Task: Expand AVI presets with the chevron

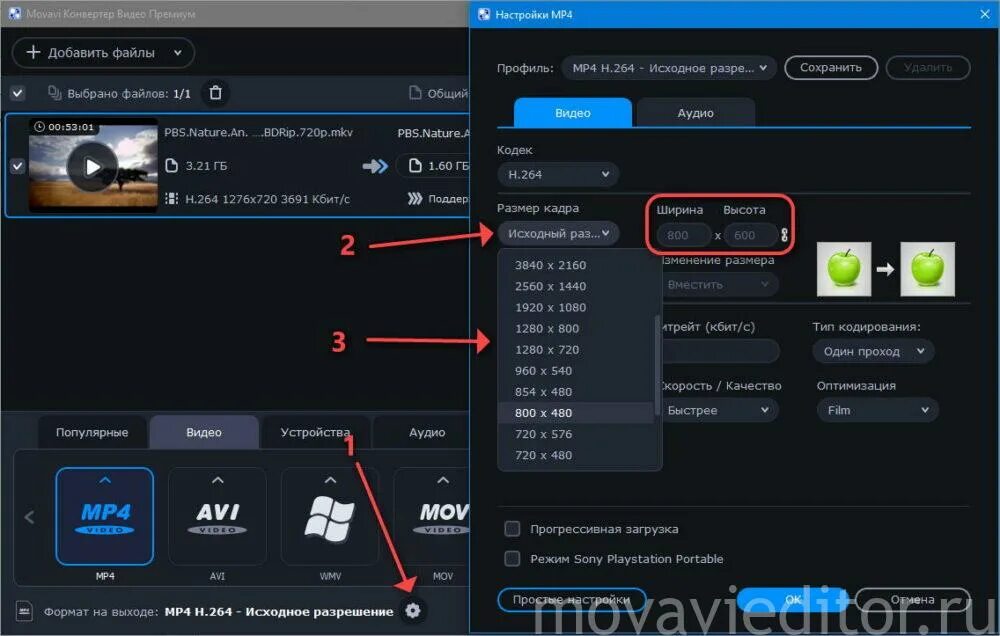Action: (x=217, y=480)
